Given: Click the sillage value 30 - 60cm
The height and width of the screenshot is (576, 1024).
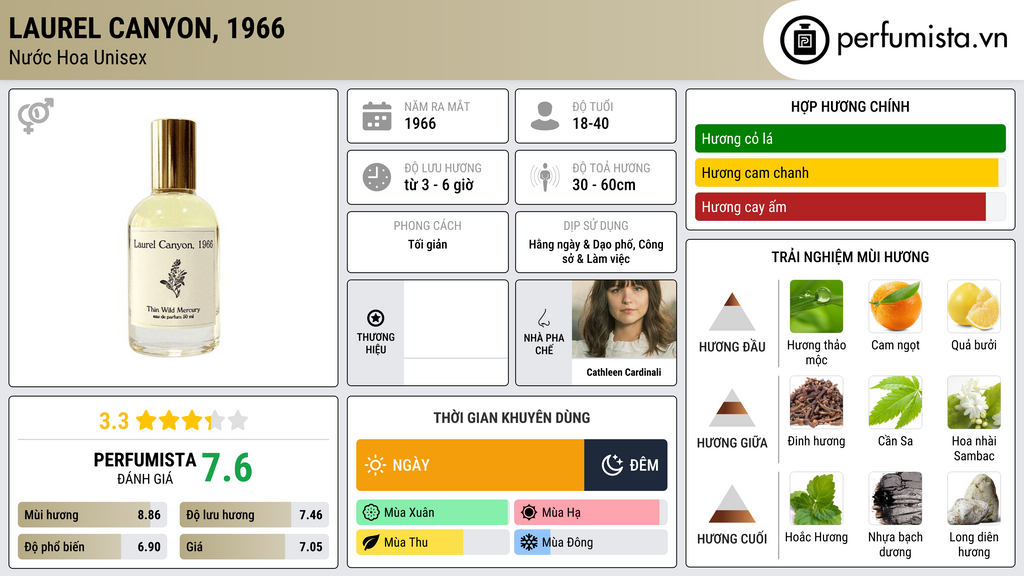Looking at the screenshot, I should coord(603,185).
